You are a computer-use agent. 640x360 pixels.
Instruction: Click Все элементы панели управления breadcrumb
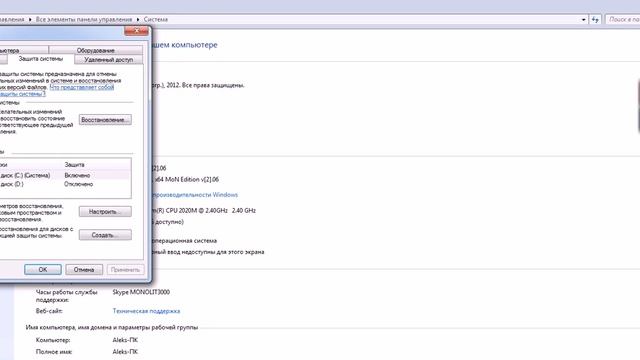(x=84, y=19)
